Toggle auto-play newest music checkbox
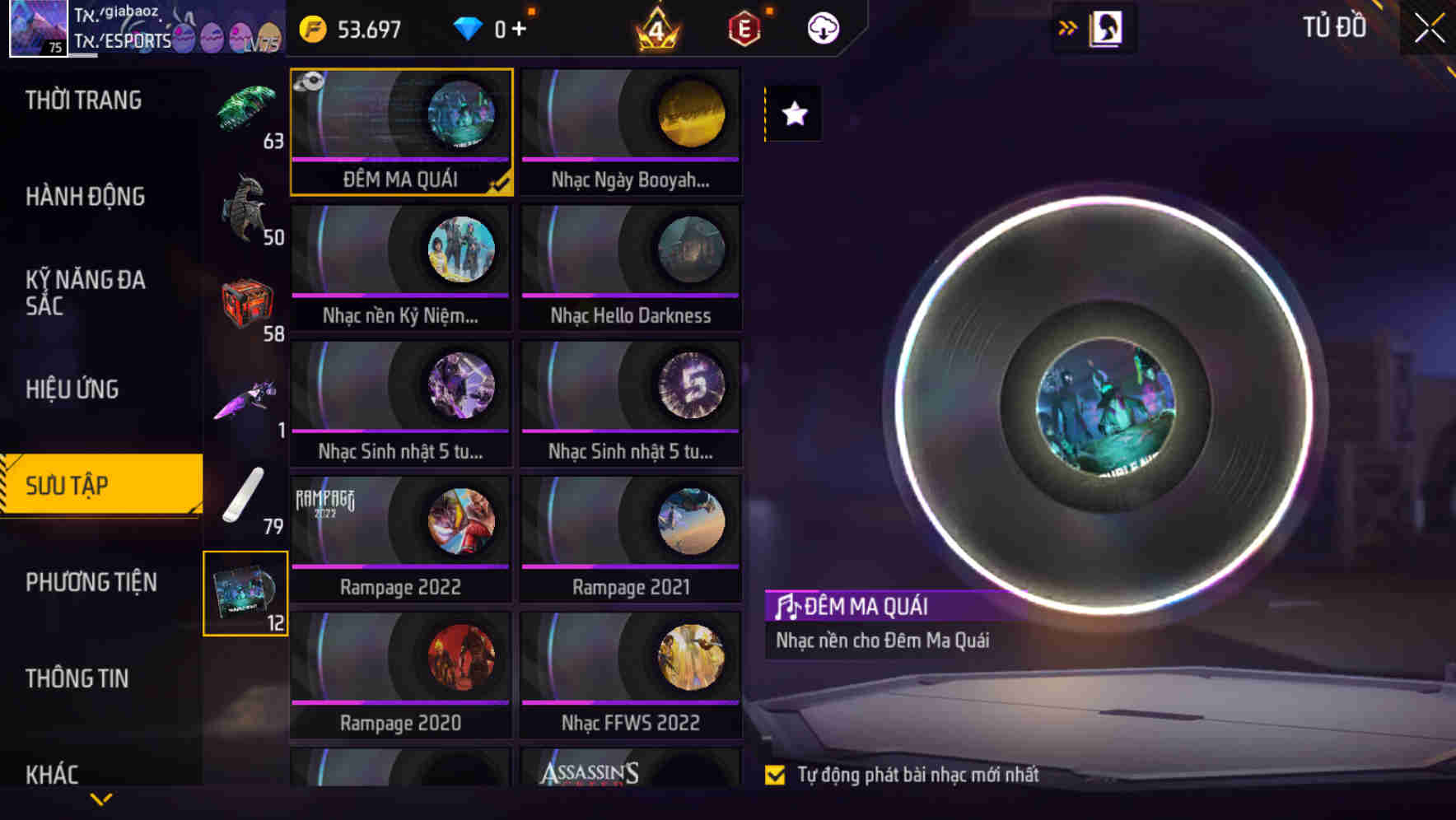 [775, 775]
